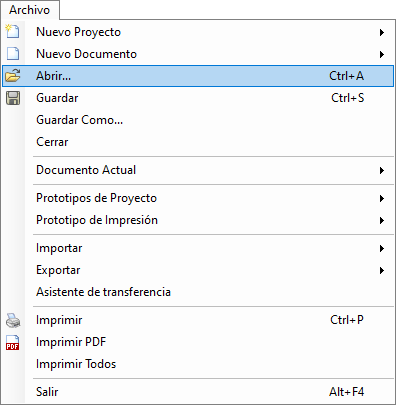Click the blank page Nuevo Documento icon
This screenshot has height=405, width=396.
(13, 54)
